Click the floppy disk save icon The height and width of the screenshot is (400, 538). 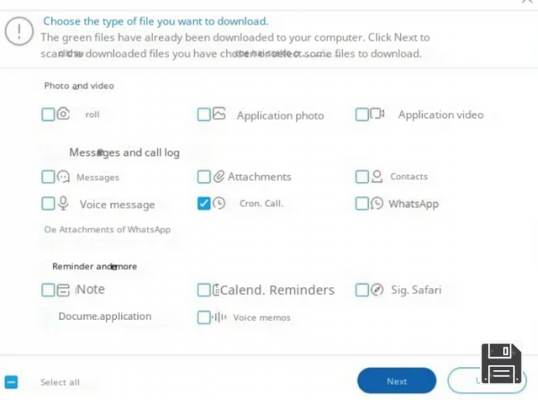click(501, 363)
